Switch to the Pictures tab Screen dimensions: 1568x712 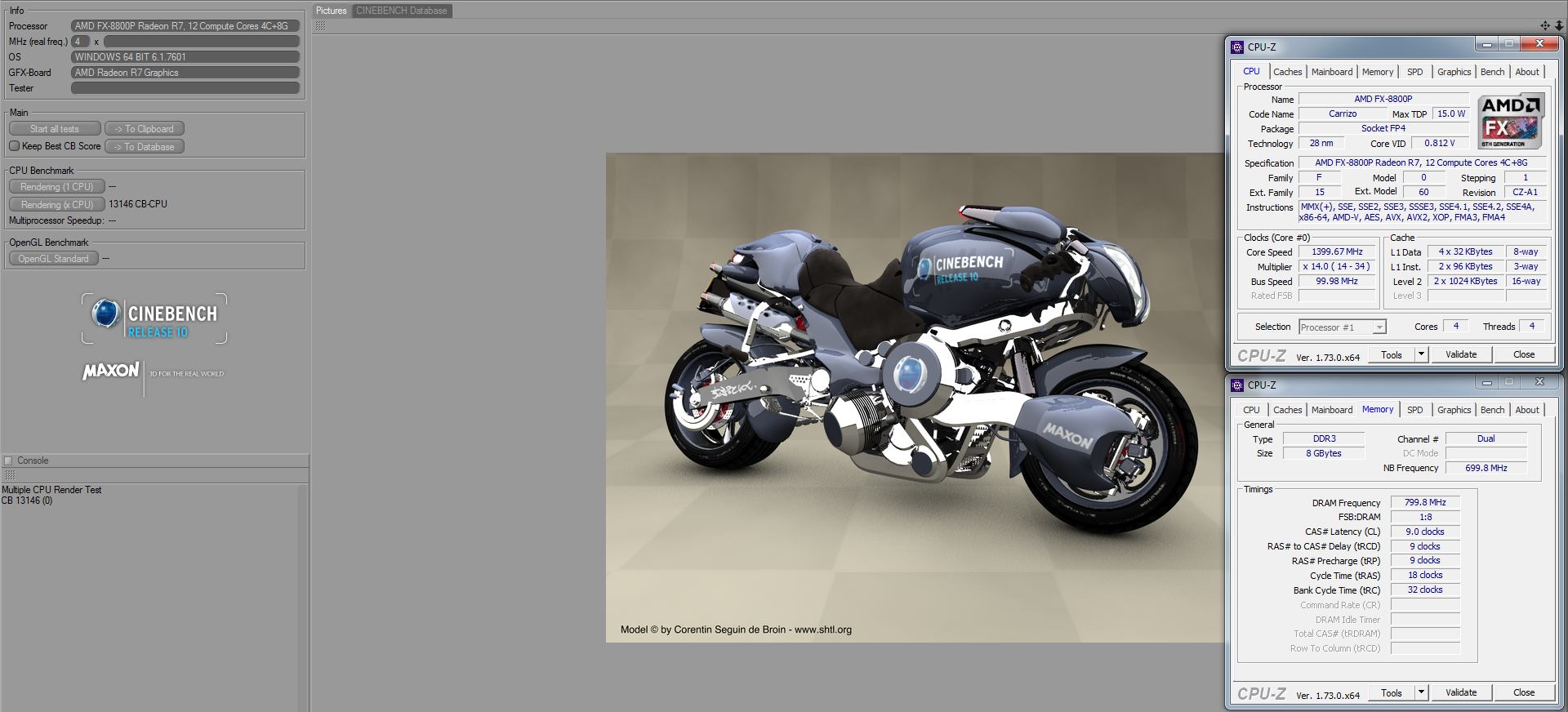(332, 11)
